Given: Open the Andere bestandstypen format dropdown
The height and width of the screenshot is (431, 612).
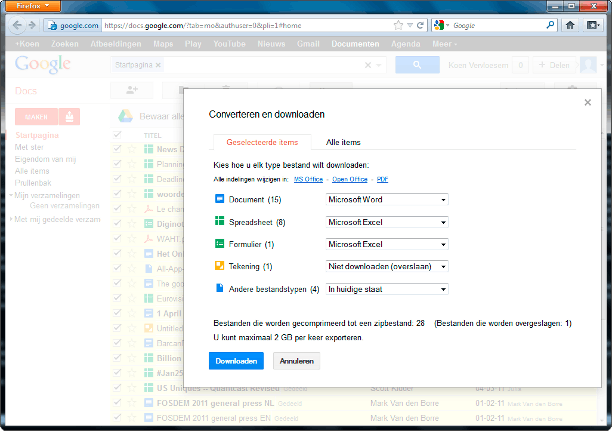Looking at the screenshot, I should [x=387, y=289].
